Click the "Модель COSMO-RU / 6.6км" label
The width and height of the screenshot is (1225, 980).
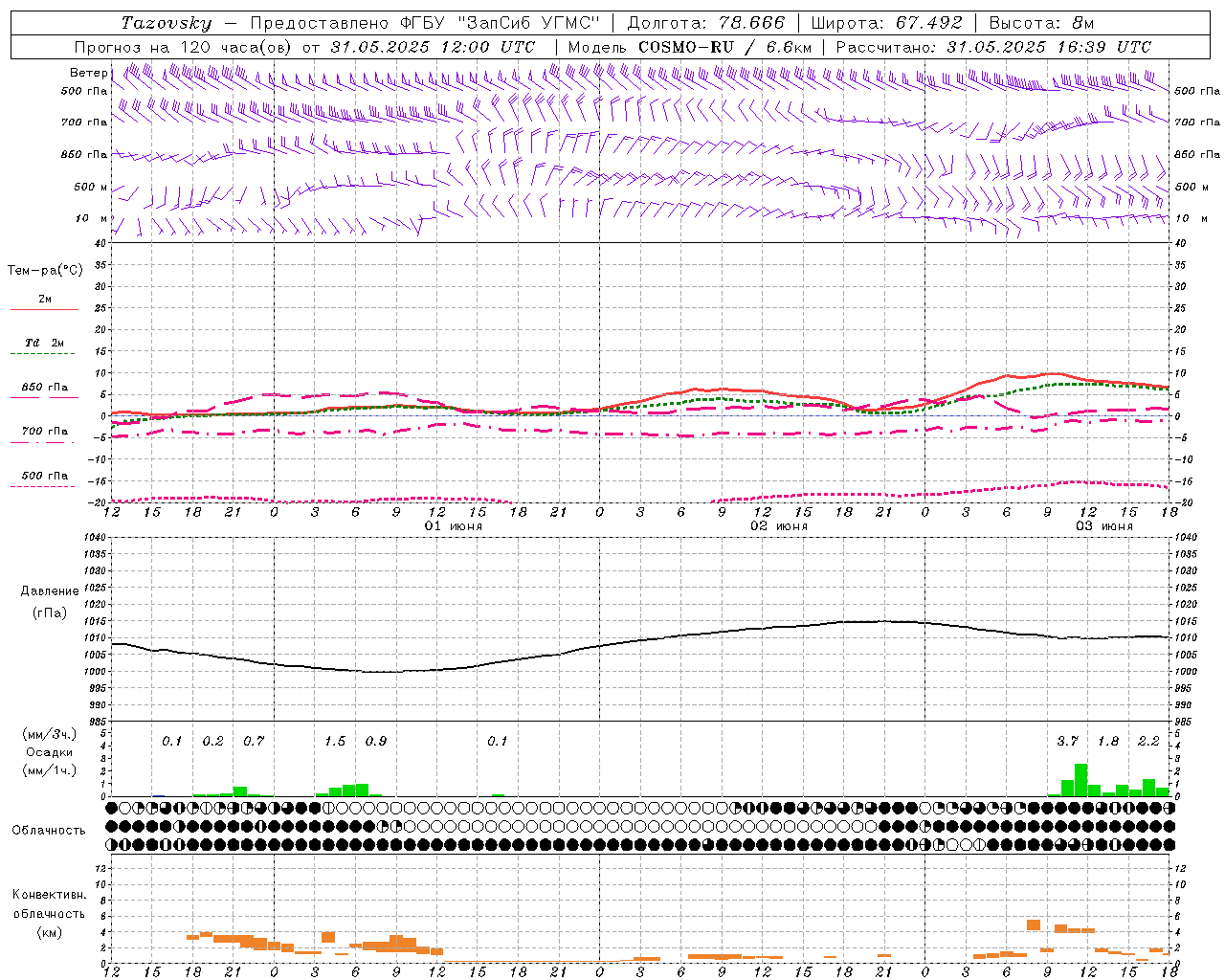[690, 47]
